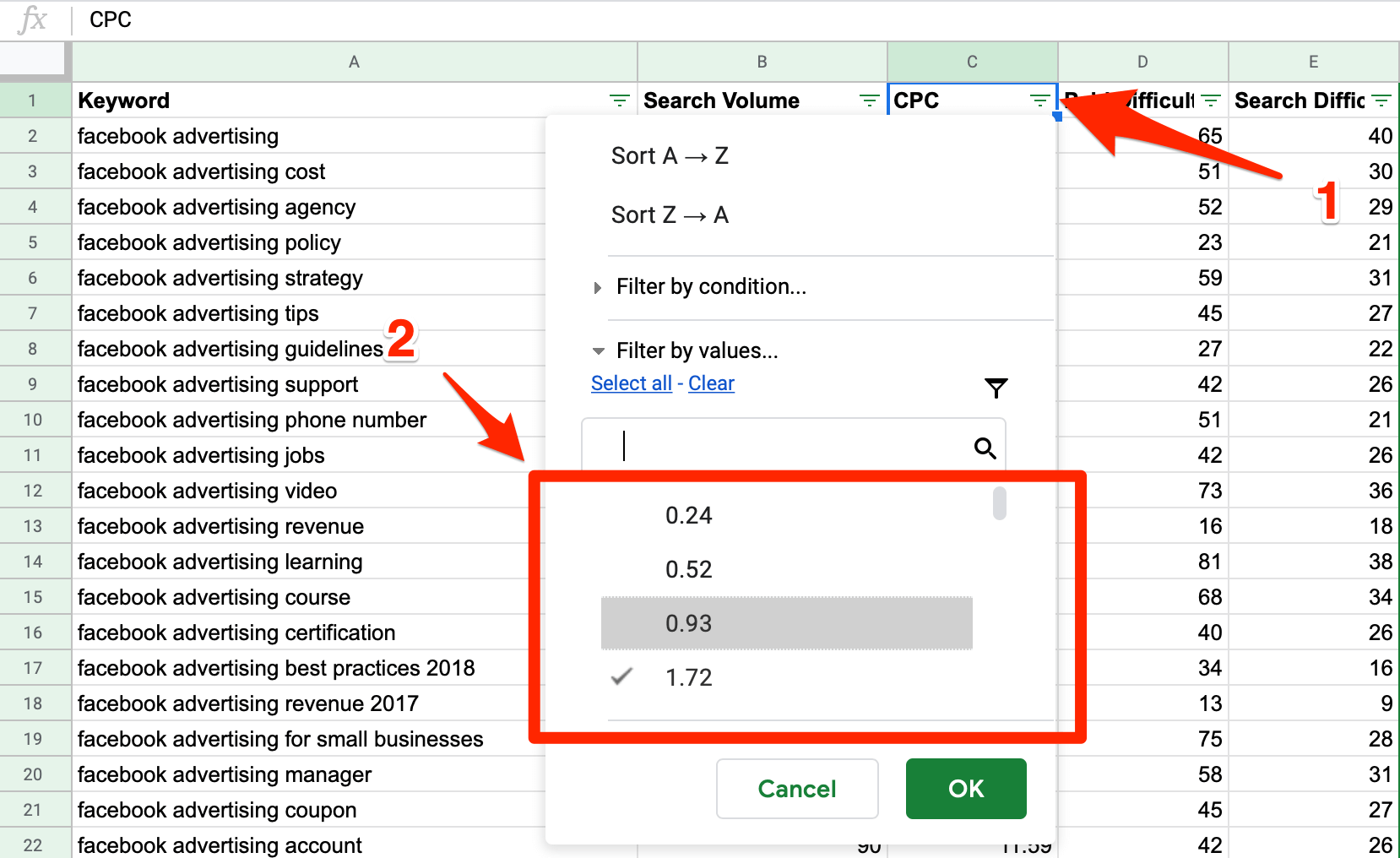This screenshot has width=1400, height=858.
Task: Click the Clear link
Action: tap(711, 383)
